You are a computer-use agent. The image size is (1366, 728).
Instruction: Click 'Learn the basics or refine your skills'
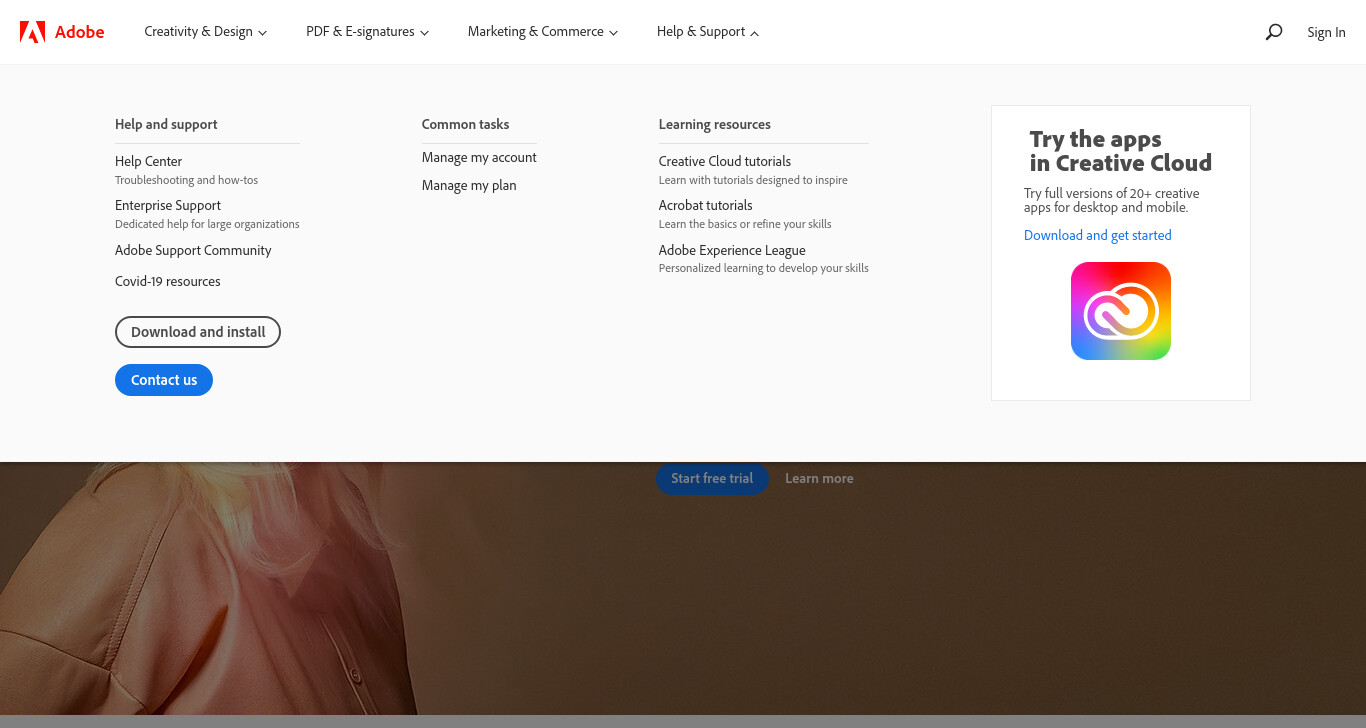pyautogui.click(x=745, y=224)
